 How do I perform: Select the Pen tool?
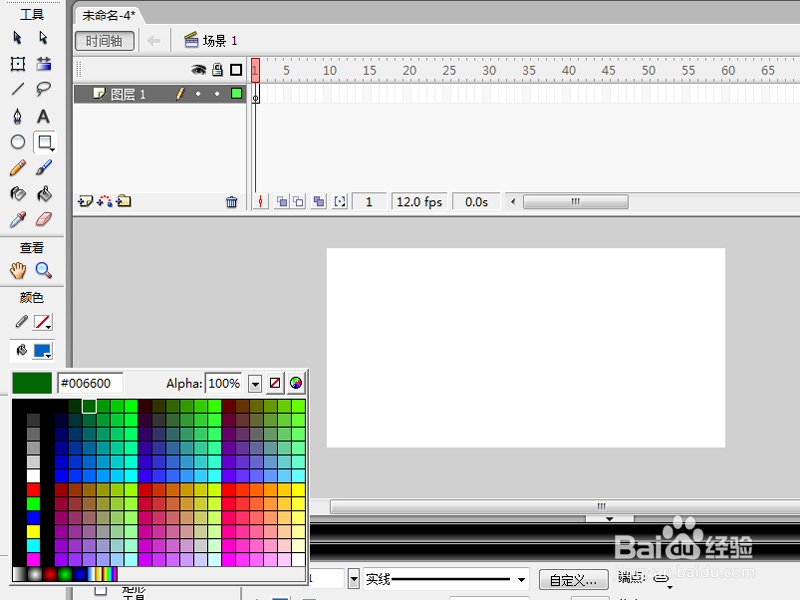tap(18, 116)
